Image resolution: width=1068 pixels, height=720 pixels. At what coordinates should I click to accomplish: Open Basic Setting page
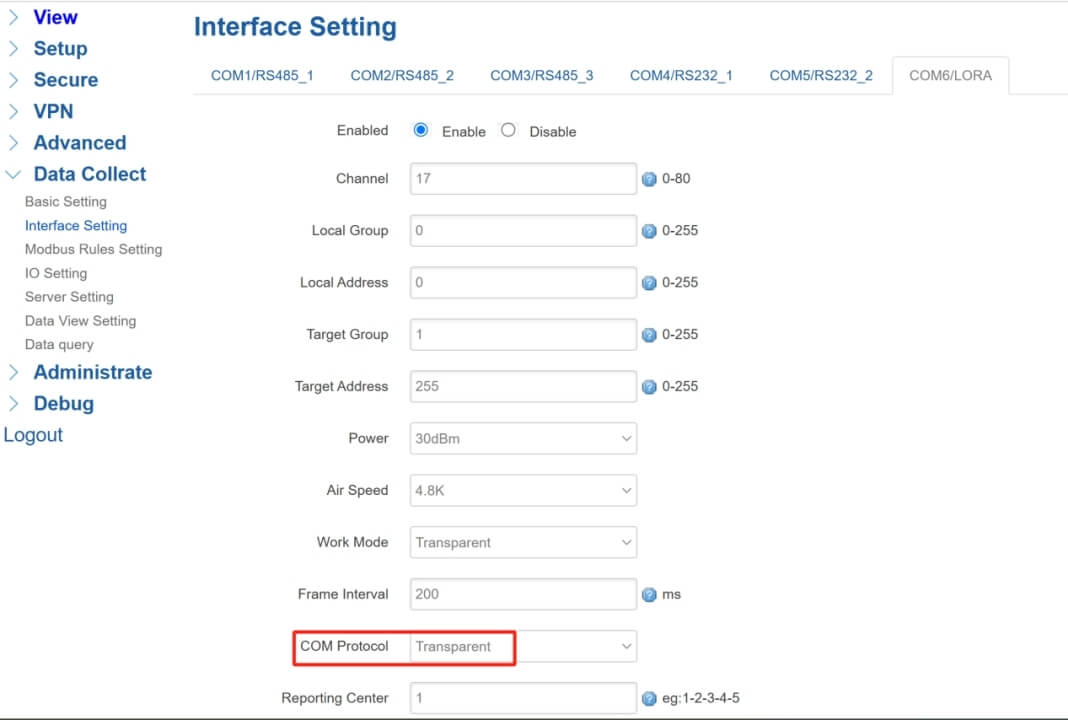tap(65, 202)
